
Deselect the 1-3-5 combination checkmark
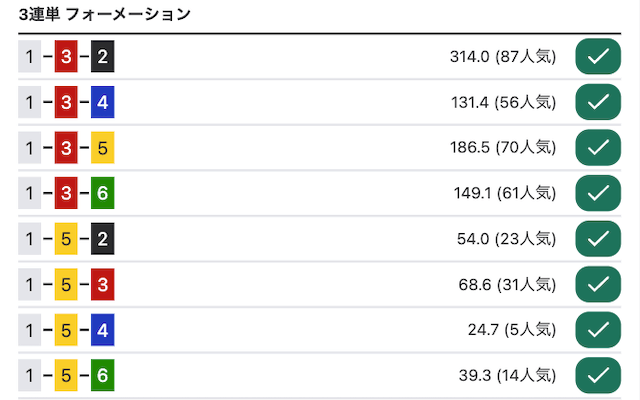click(598, 147)
